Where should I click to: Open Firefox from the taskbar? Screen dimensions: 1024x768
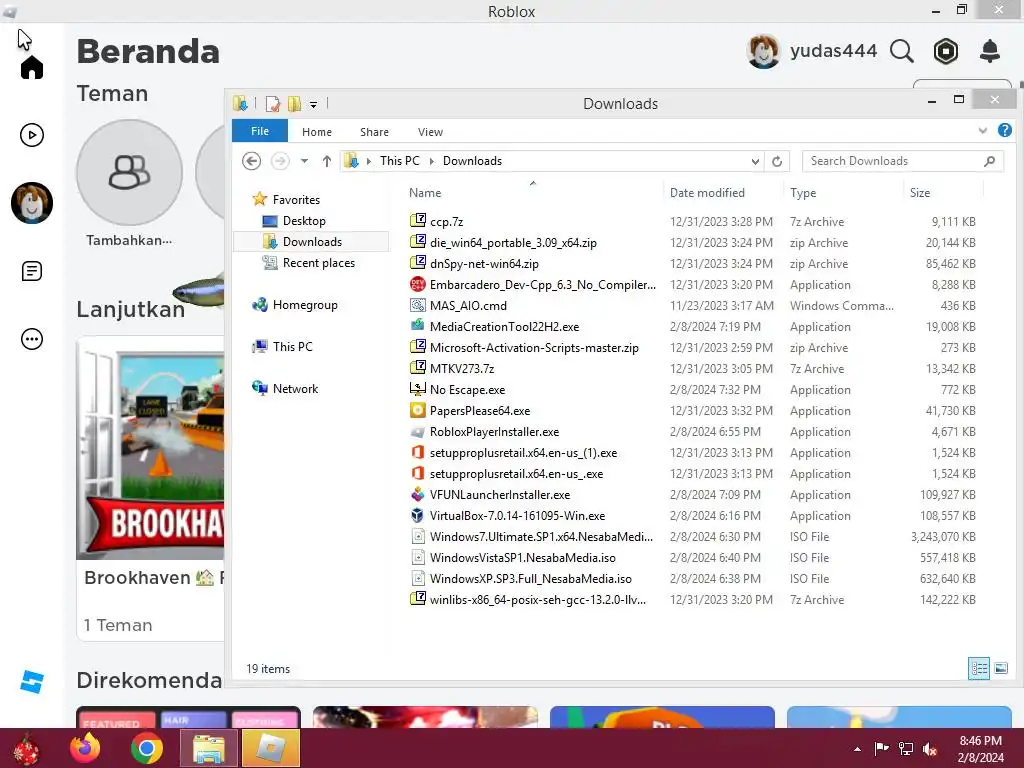[86, 748]
